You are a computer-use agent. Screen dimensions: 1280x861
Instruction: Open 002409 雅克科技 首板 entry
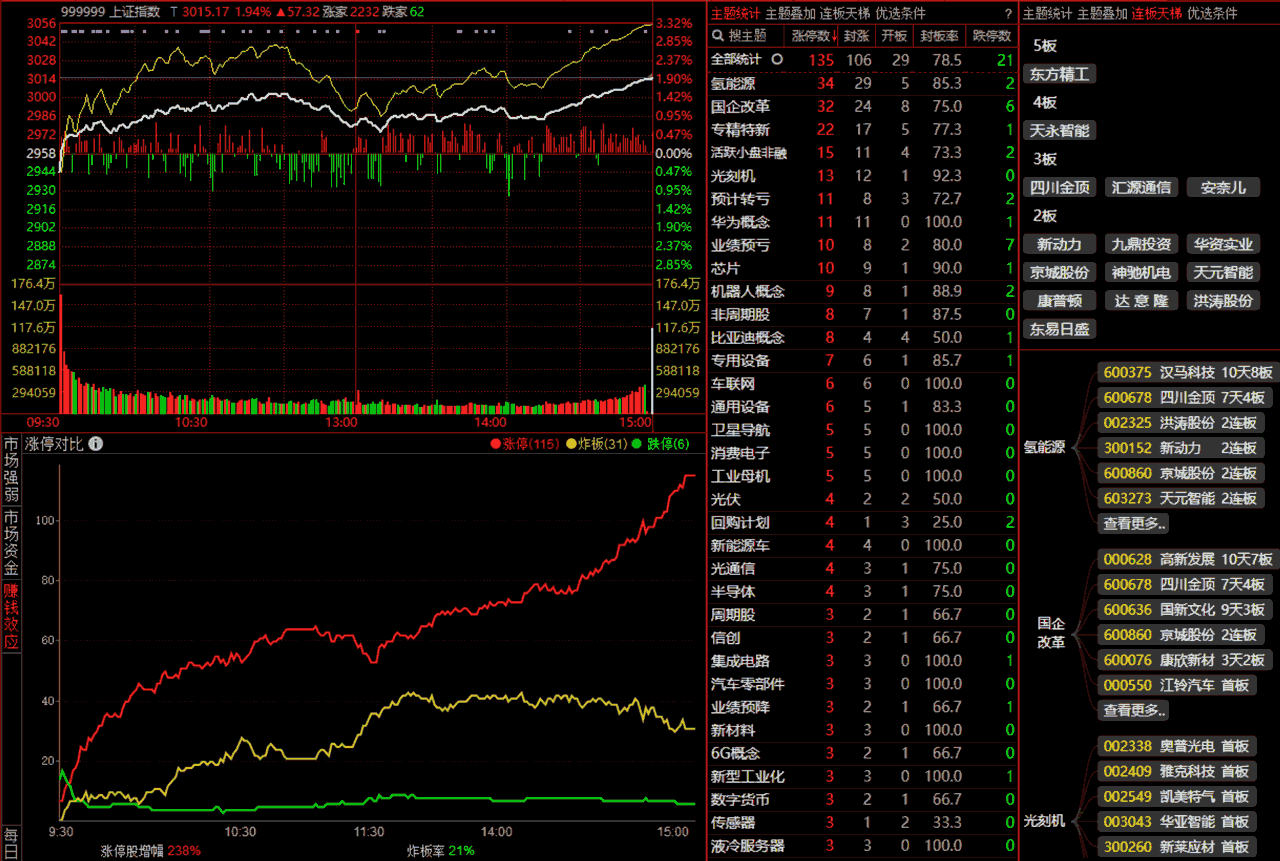tap(1176, 771)
